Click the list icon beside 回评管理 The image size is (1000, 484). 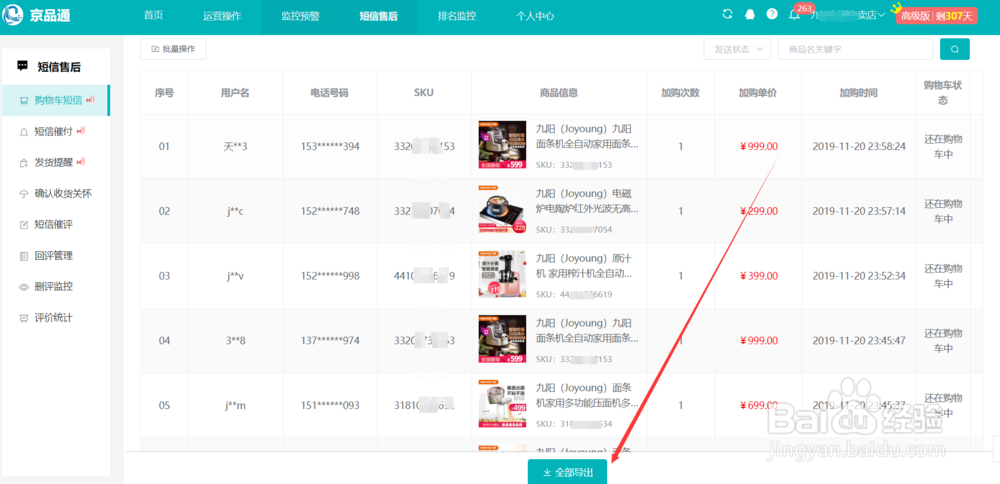24,256
